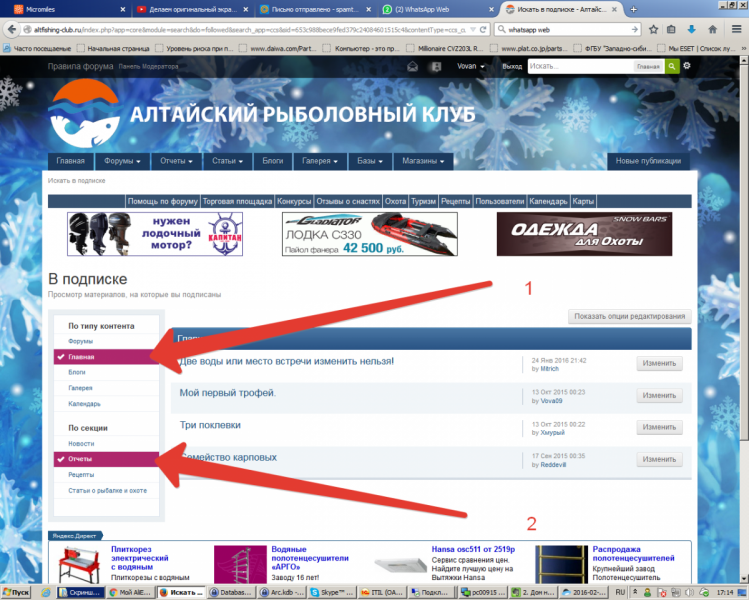Expand the Статьи navigation dropdown

coord(227,161)
